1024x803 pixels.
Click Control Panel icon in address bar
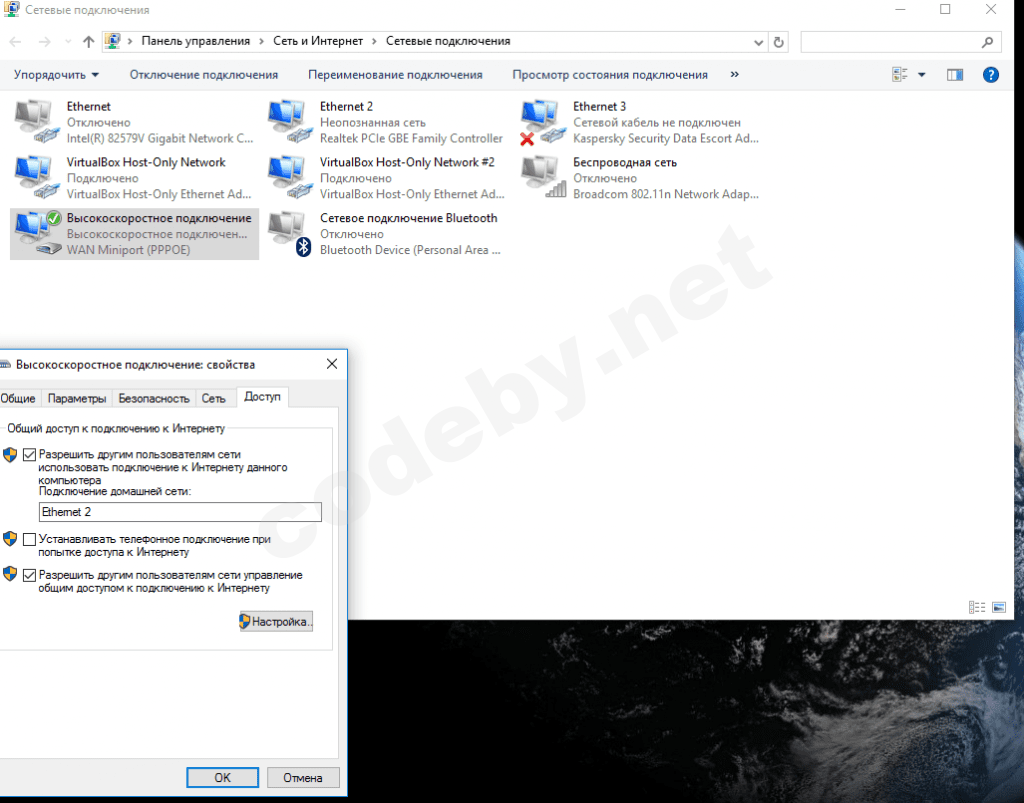click(x=113, y=41)
